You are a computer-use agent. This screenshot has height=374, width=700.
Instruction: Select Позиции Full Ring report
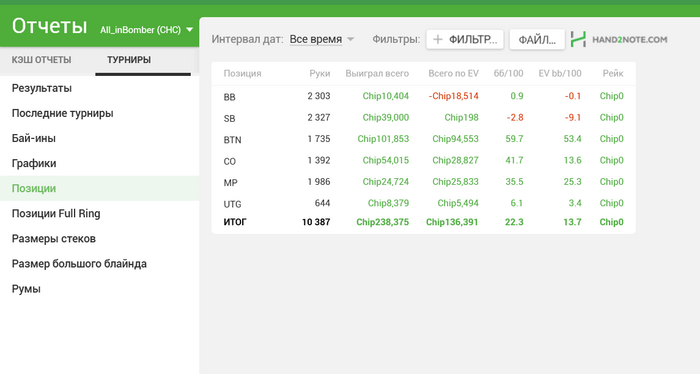pos(56,213)
